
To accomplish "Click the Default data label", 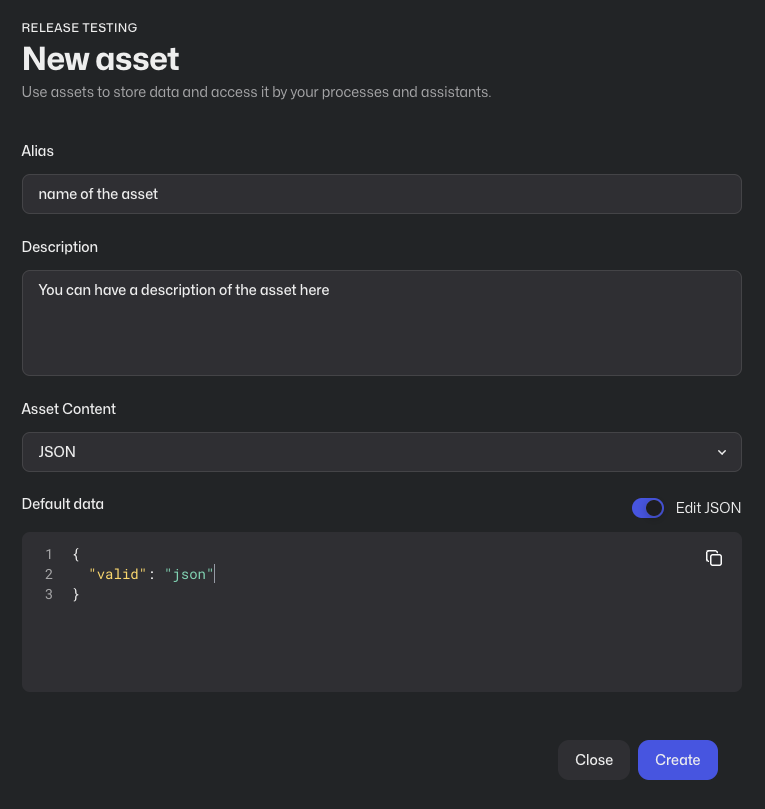I will pyautogui.click(x=62, y=504).
